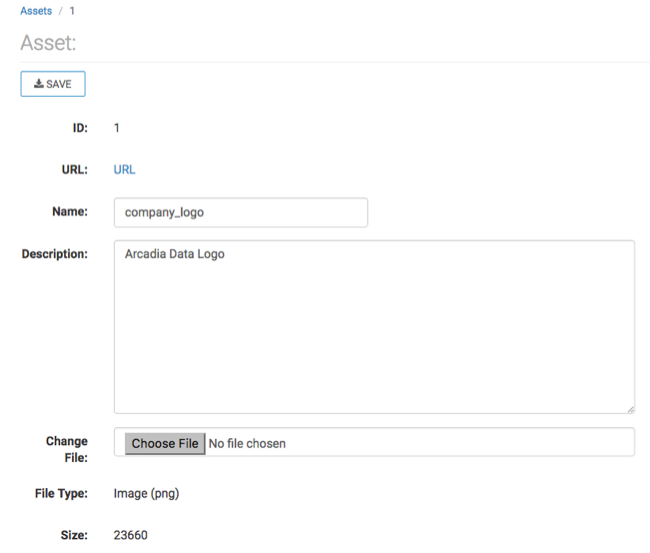Viewport: 650px width, 553px height.
Task: Click the 'Asset:' page heading
Action: (x=48, y=43)
